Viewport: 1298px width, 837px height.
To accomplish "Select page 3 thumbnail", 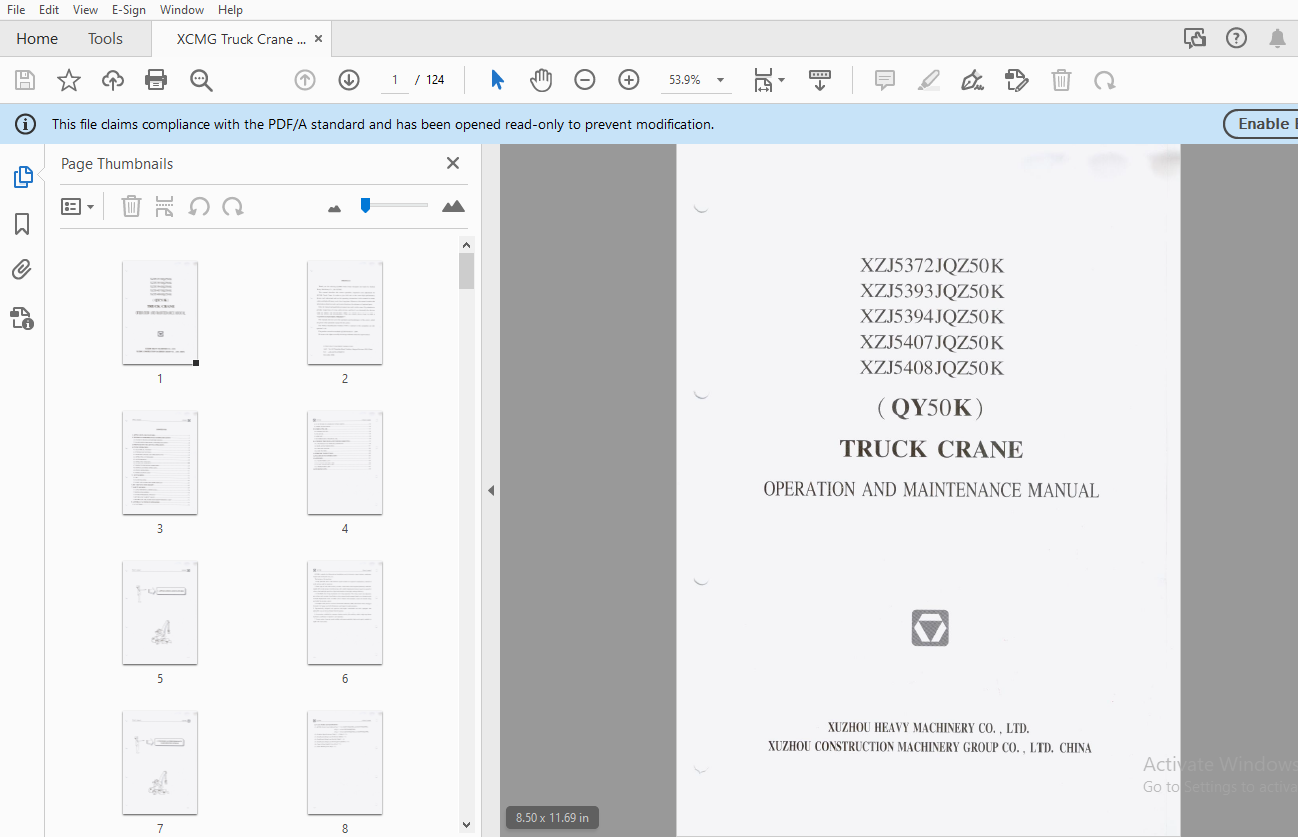I will 160,463.
